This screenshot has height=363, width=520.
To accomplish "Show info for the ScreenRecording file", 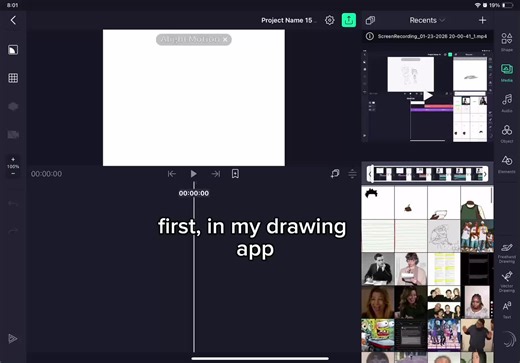I will click(370, 36).
